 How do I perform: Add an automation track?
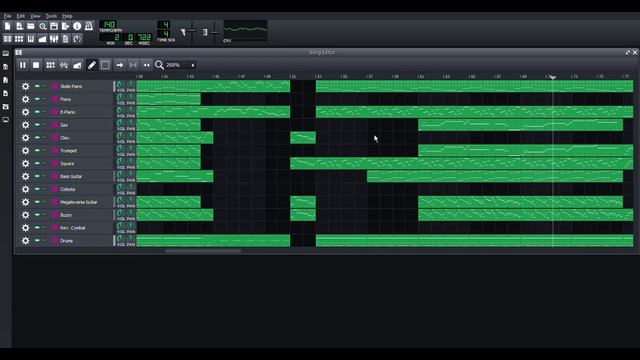click(x=77, y=65)
